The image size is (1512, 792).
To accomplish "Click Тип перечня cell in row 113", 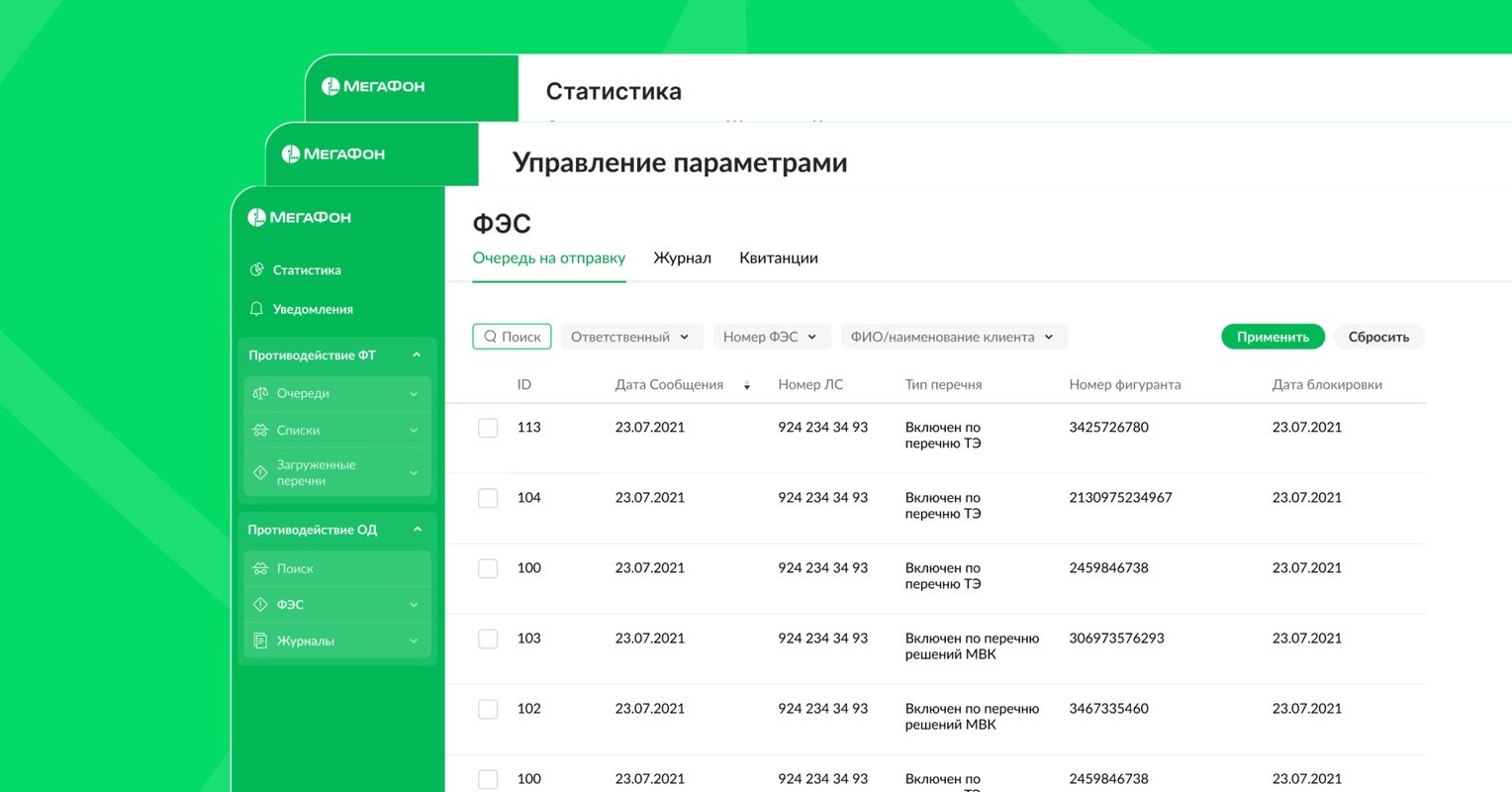I will [x=943, y=436].
